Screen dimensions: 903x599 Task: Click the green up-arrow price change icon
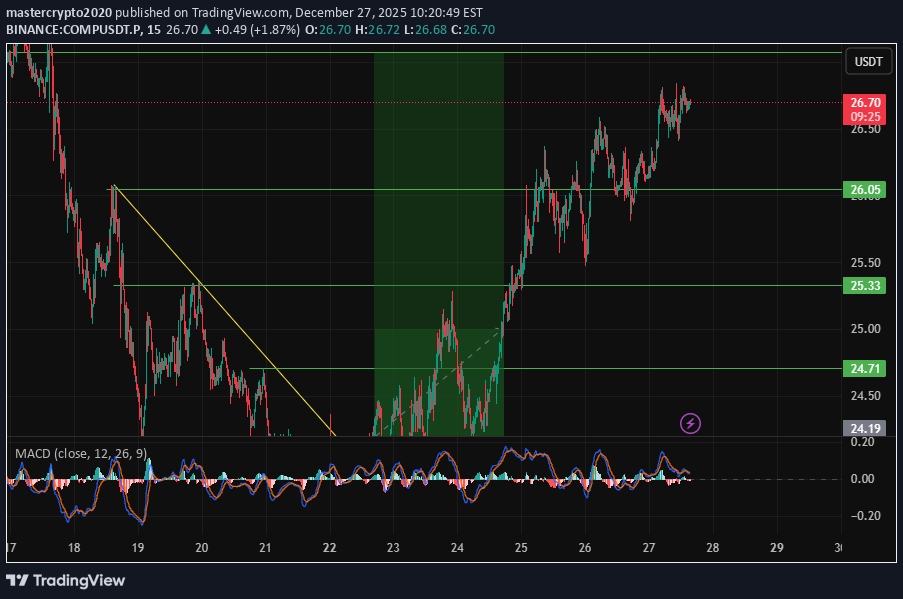(206, 30)
